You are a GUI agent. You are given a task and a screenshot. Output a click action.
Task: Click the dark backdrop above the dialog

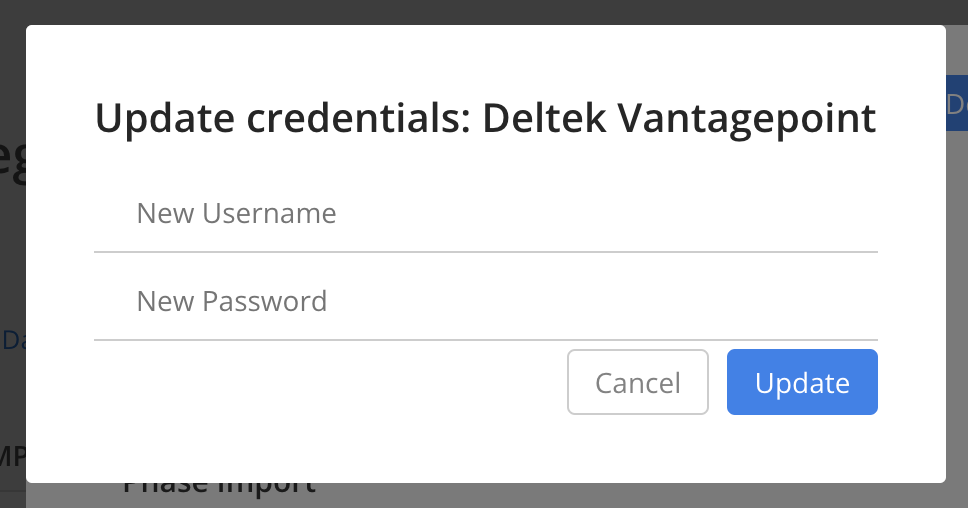(x=484, y=12)
